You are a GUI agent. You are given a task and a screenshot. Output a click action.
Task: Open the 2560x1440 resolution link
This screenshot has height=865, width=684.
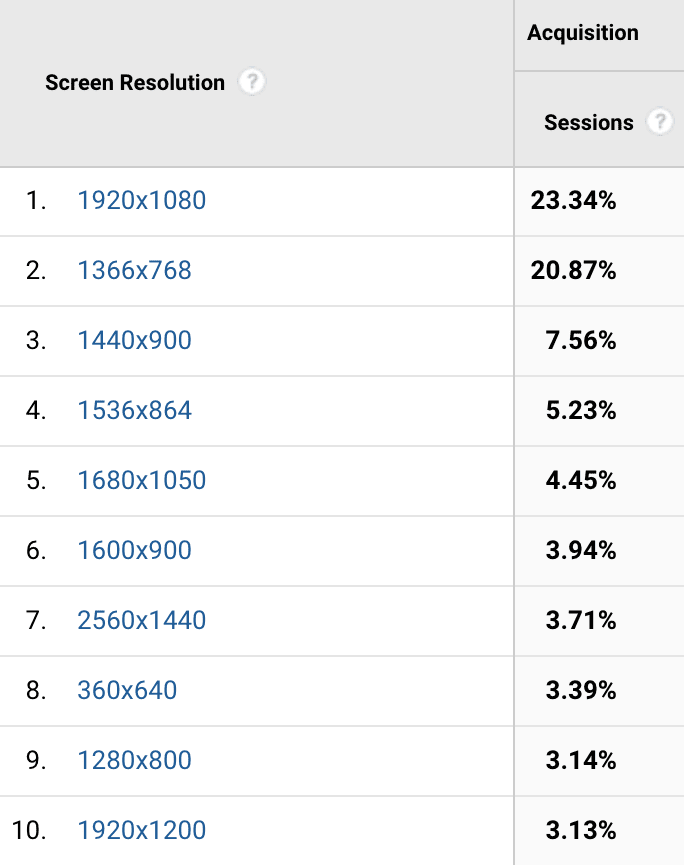(141, 620)
